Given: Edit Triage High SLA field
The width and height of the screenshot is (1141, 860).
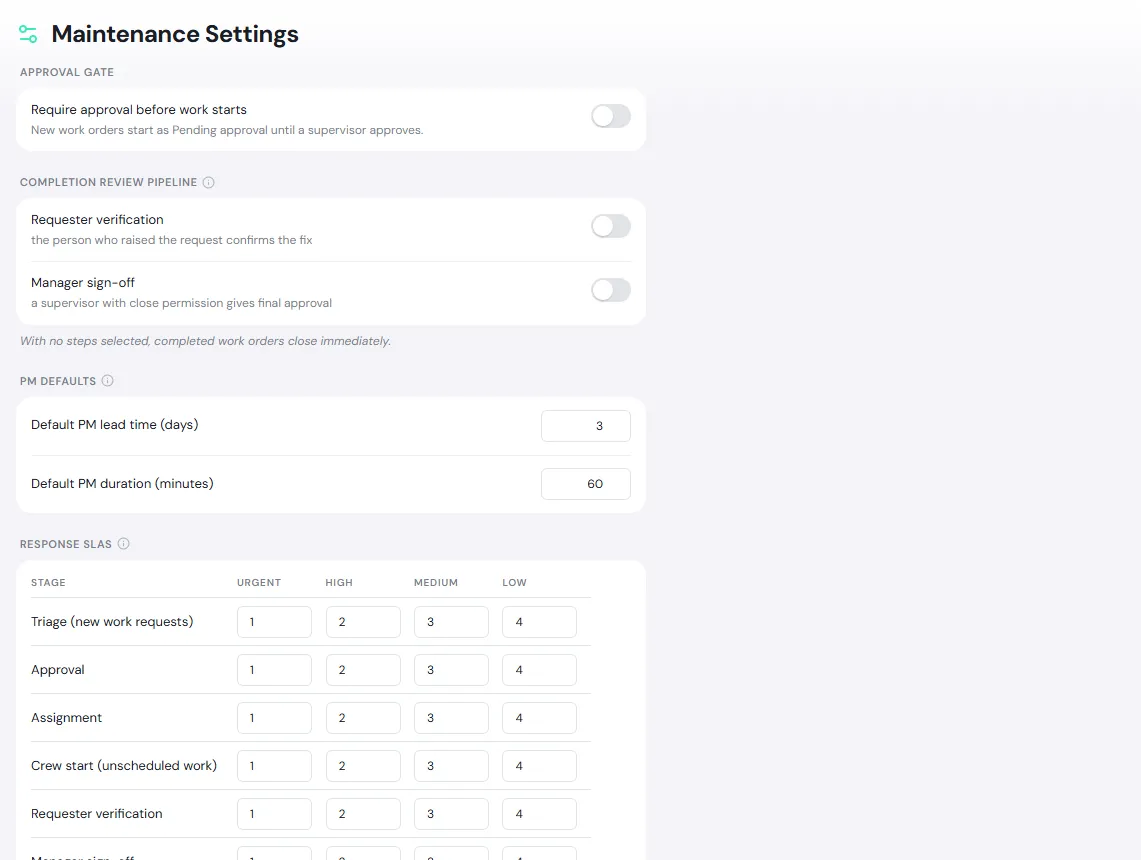Looking at the screenshot, I should (363, 622).
